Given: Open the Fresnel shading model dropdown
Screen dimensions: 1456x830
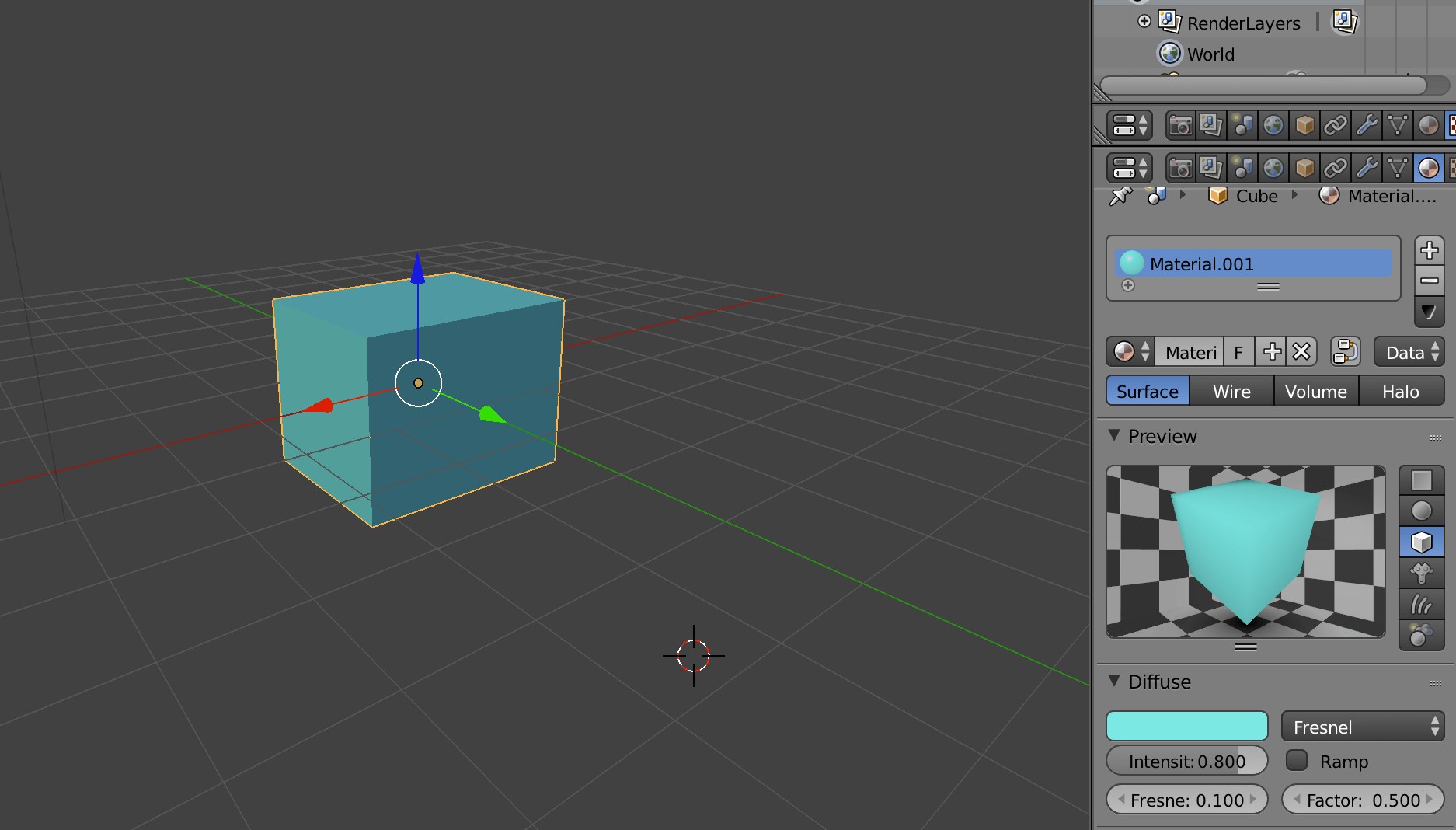Looking at the screenshot, I should [x=1361, y=726].
